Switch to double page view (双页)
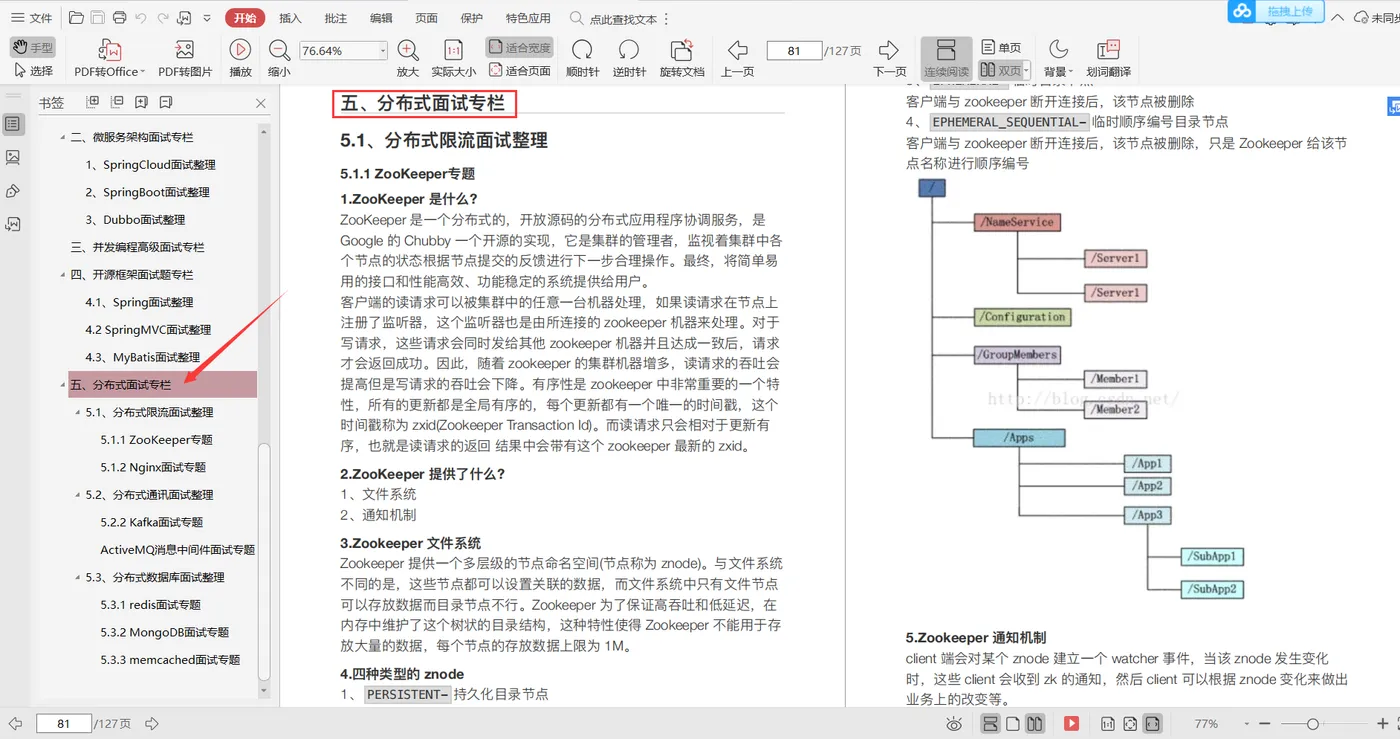Screen dimensions: 1400x739 click(x=1000, y=71)
